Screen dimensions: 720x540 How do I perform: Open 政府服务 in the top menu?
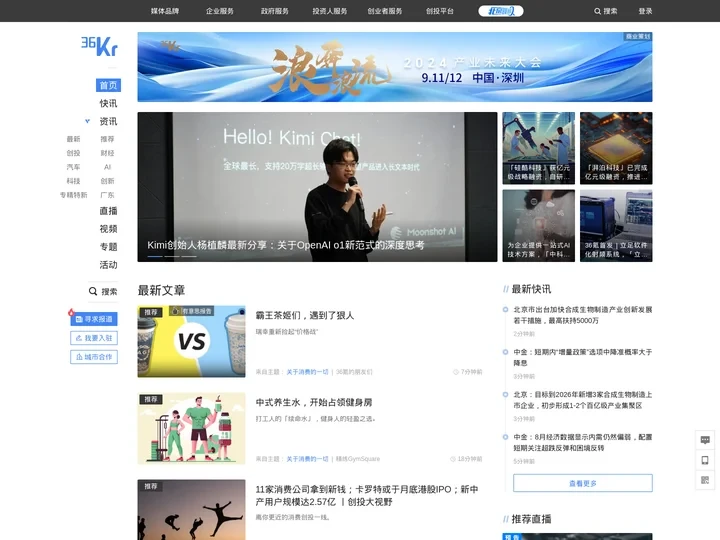tap(275, 11)
